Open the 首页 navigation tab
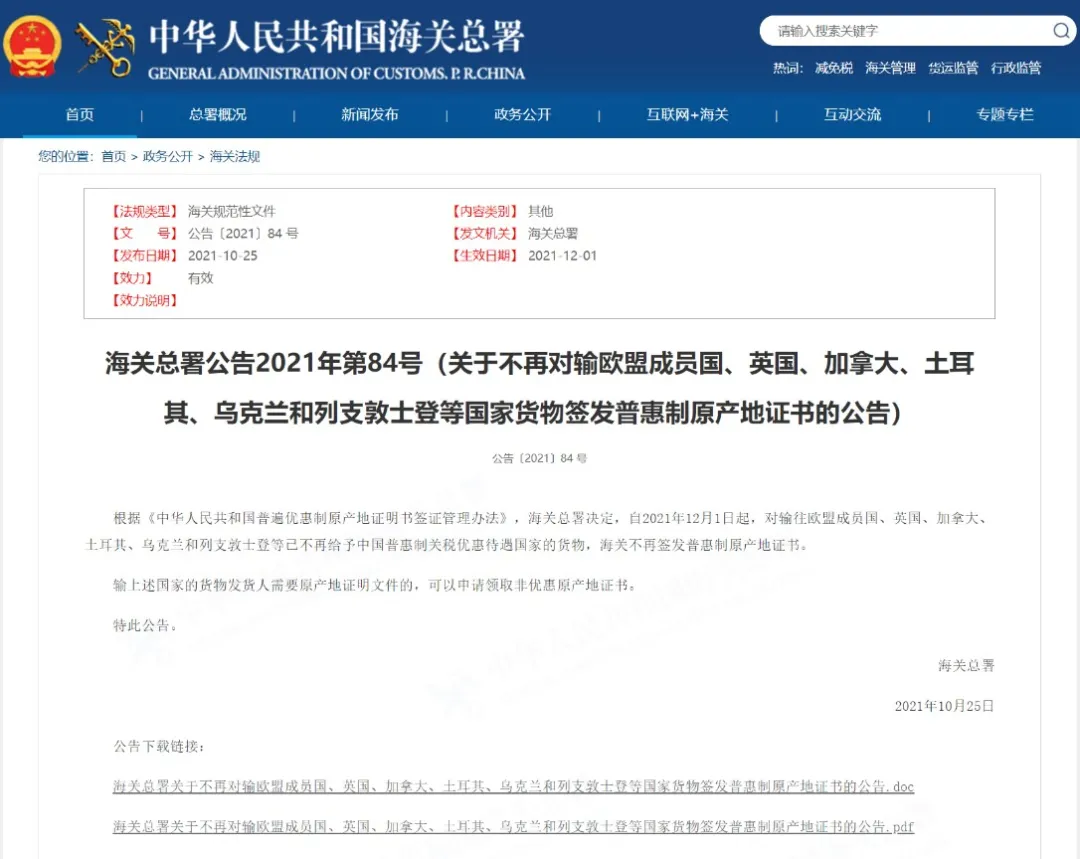This screenshot has width=1080, height=859. pos(80,114)
